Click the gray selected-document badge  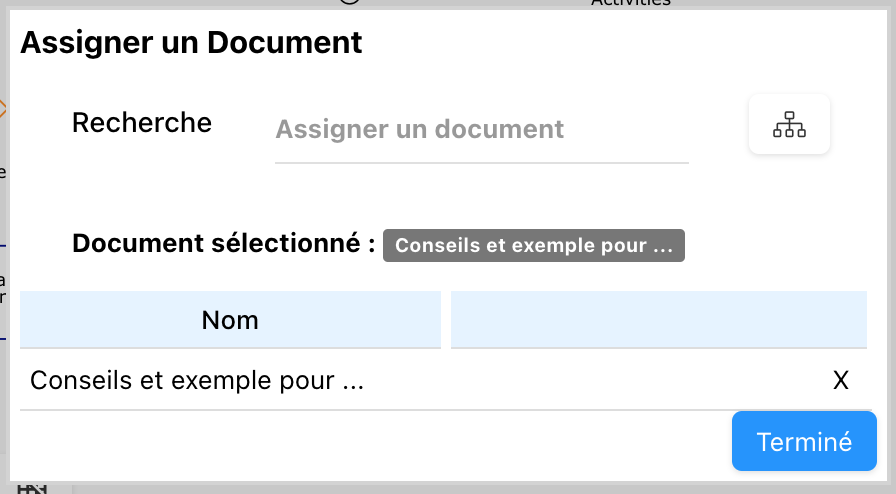[533, 246]
